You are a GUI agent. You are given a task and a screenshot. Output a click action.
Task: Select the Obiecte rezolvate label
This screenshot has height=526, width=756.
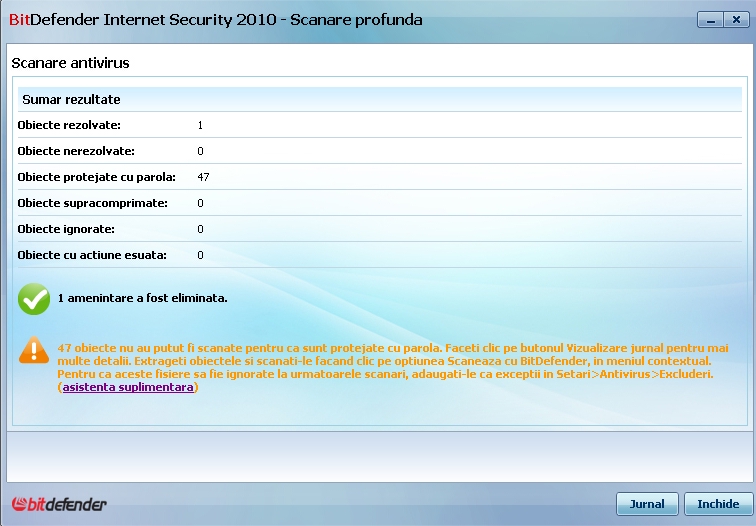tap(69, 125)
